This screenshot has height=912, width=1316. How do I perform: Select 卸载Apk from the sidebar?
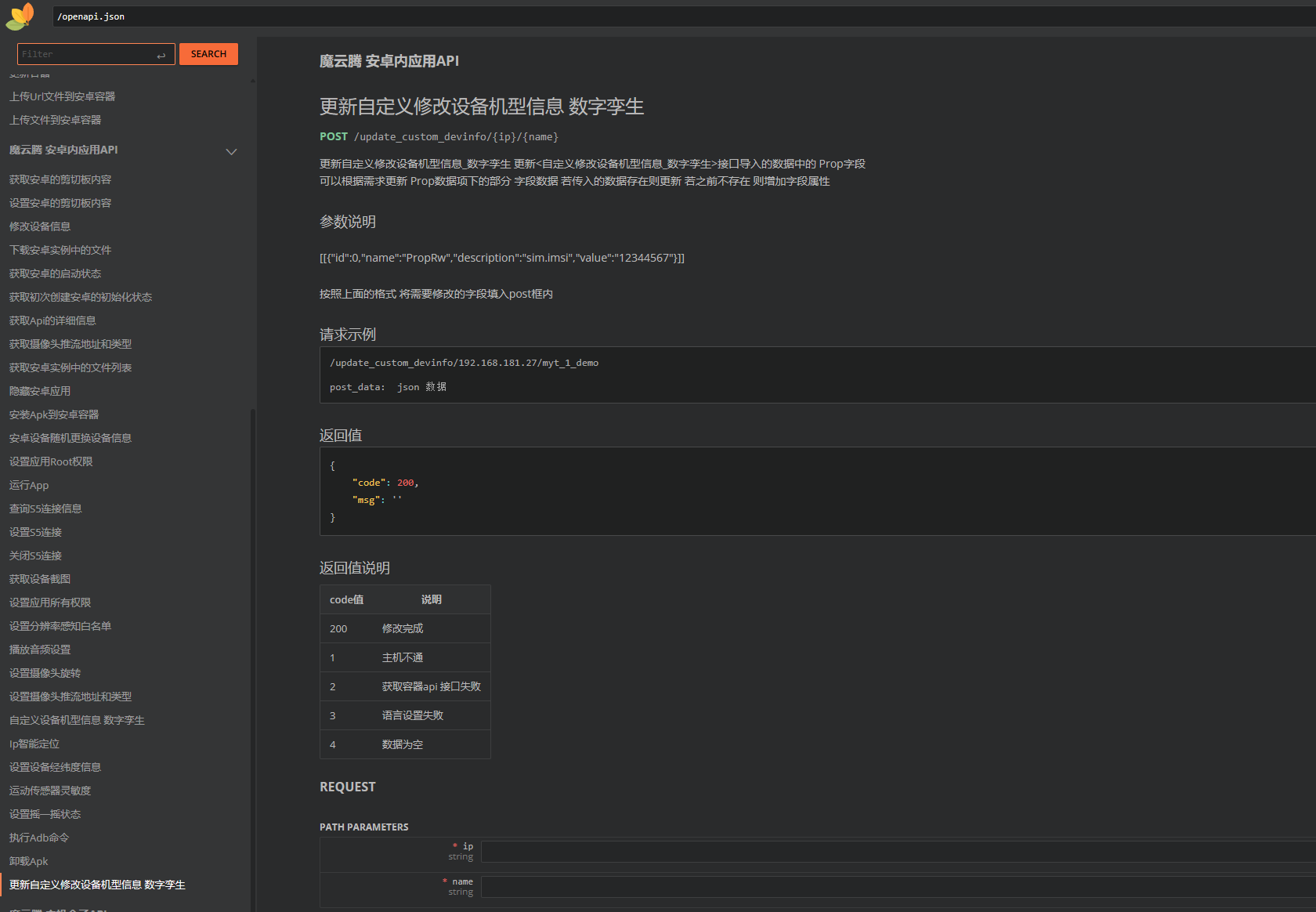(x=28, y=860)
